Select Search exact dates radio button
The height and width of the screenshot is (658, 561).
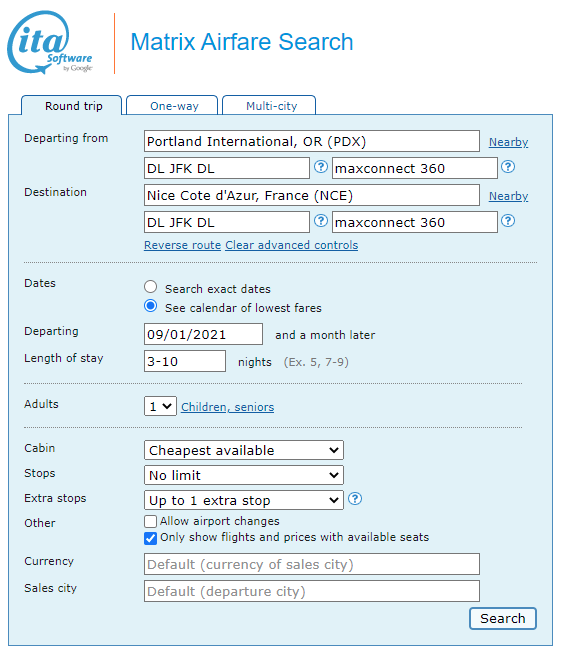151,287
